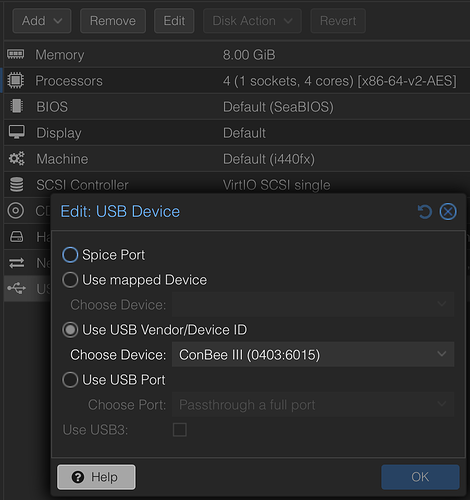Open the Help documentation button

pyautogui.click(x=96, y=477)
